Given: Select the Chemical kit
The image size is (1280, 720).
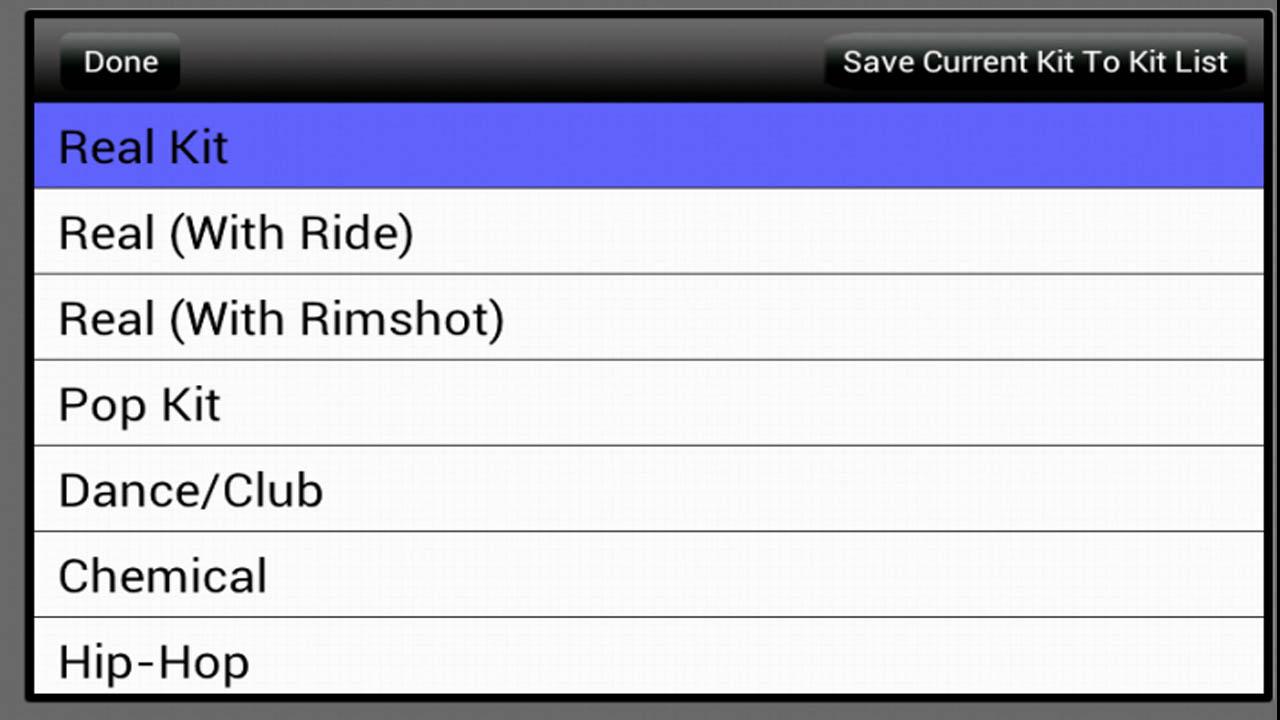Looking at the screenshot, I should coord(648,576).
